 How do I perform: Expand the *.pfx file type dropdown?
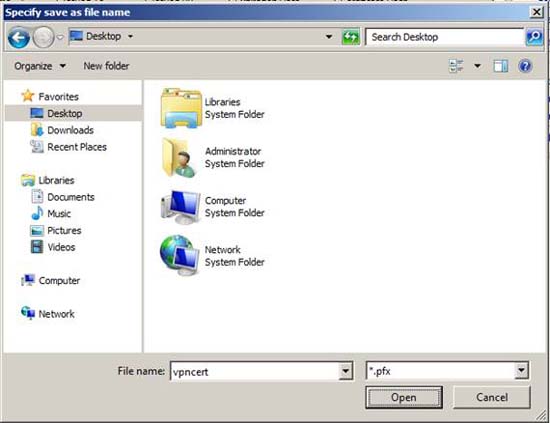pos(521,370)
